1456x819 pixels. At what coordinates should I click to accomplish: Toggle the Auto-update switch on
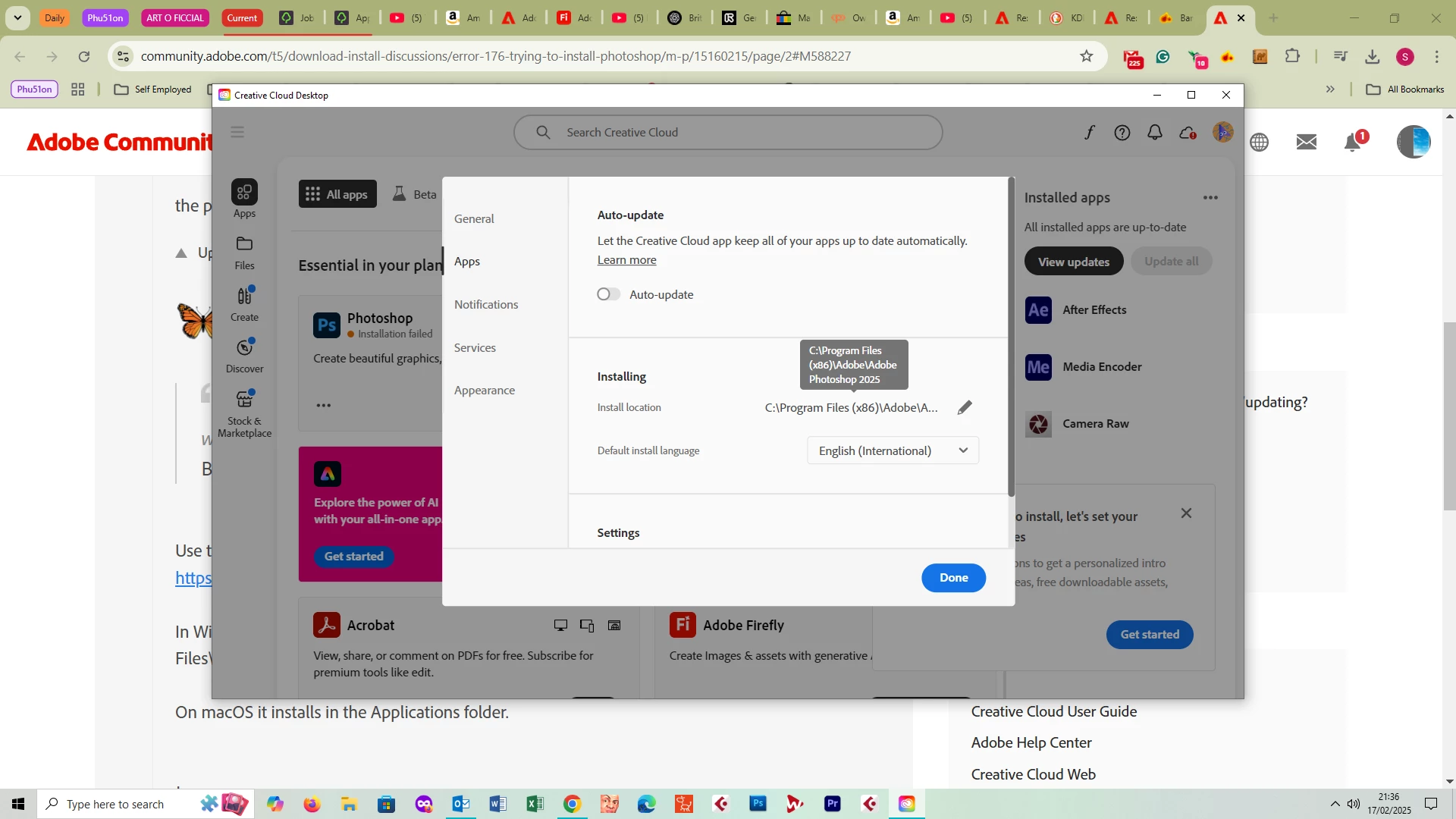click(608, 294)
